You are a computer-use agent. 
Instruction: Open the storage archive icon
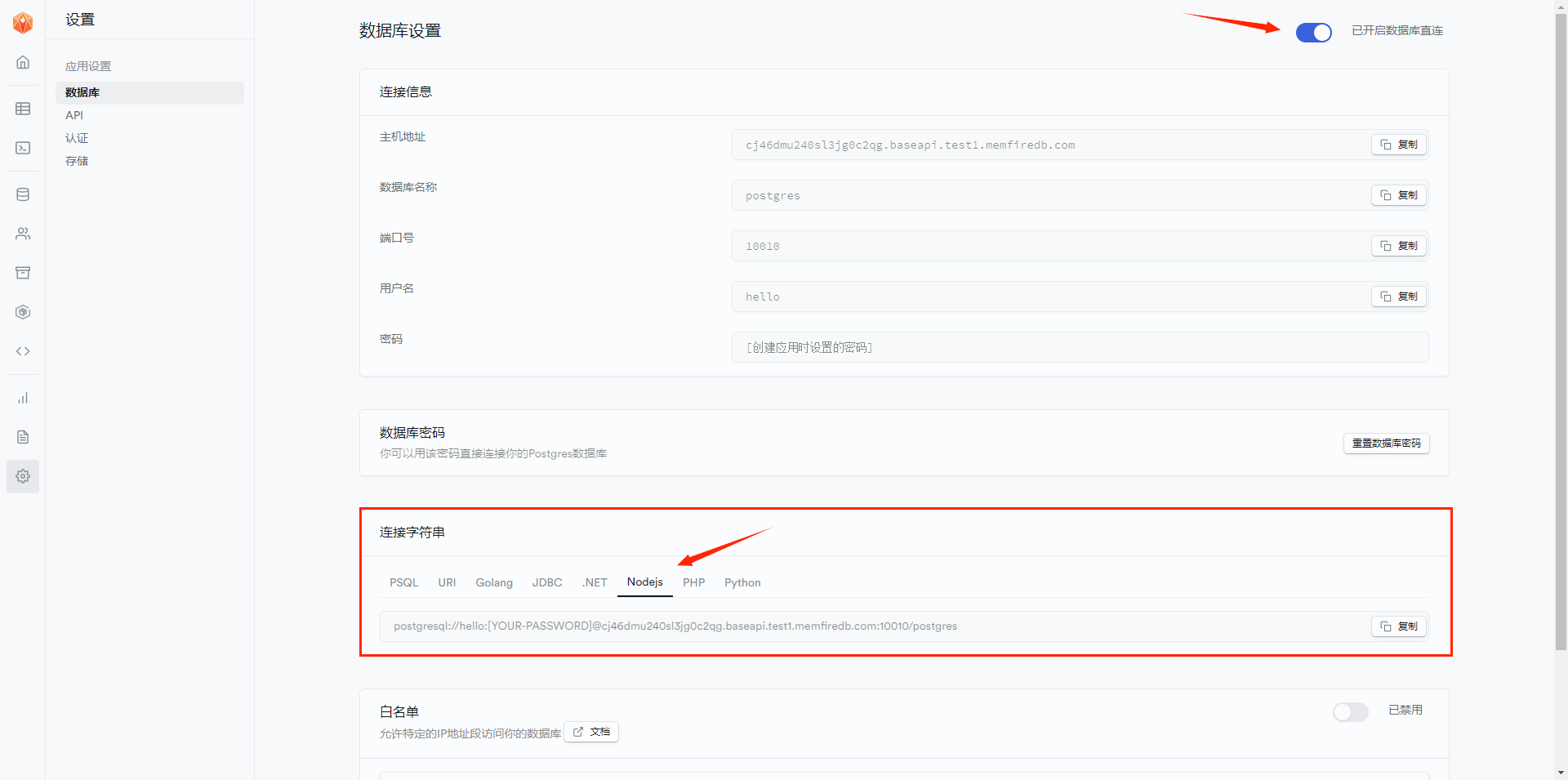(23, 273)
